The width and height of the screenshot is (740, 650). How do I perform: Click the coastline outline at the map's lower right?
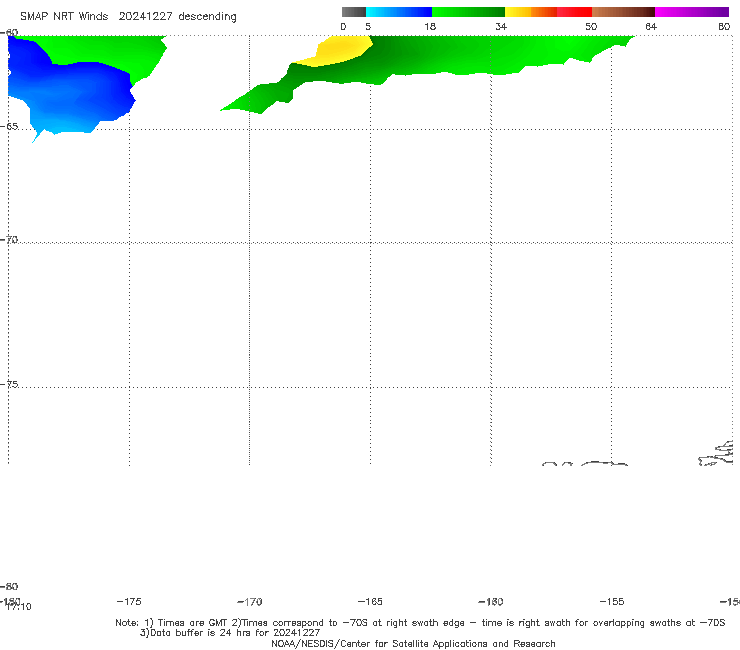click(x=716, y=454)
